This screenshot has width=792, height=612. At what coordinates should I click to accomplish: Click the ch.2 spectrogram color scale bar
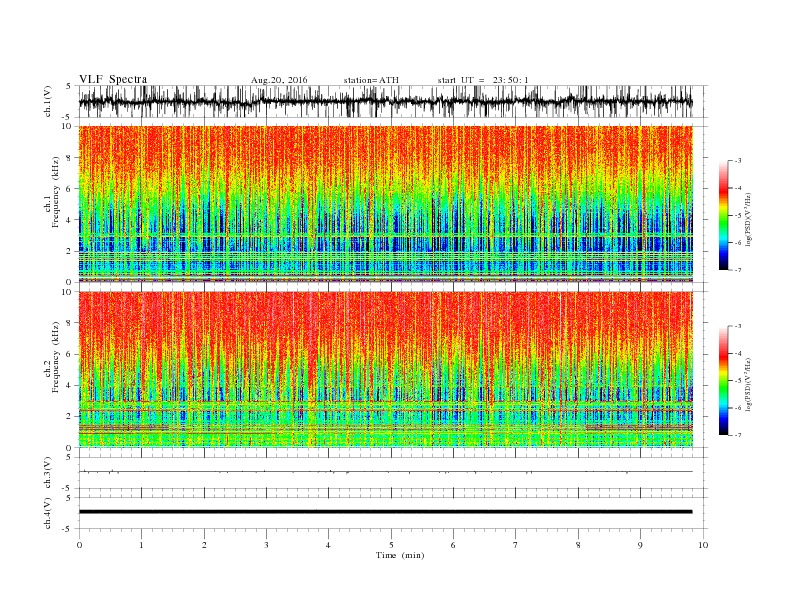723,381
